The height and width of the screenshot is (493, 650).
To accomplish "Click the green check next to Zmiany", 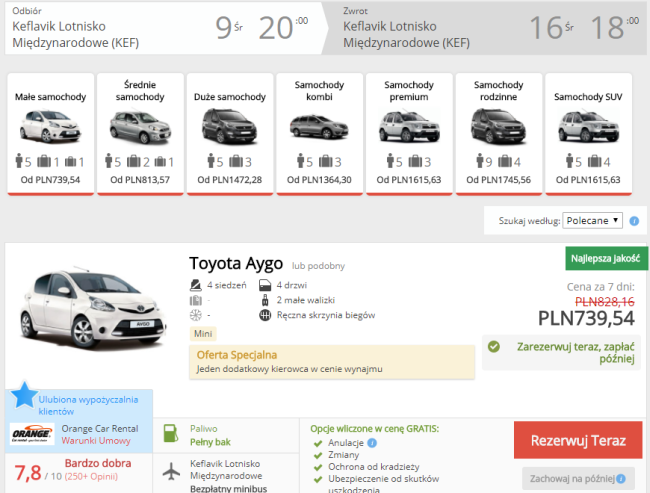I will pyautogui.click(x=318, y=456).
